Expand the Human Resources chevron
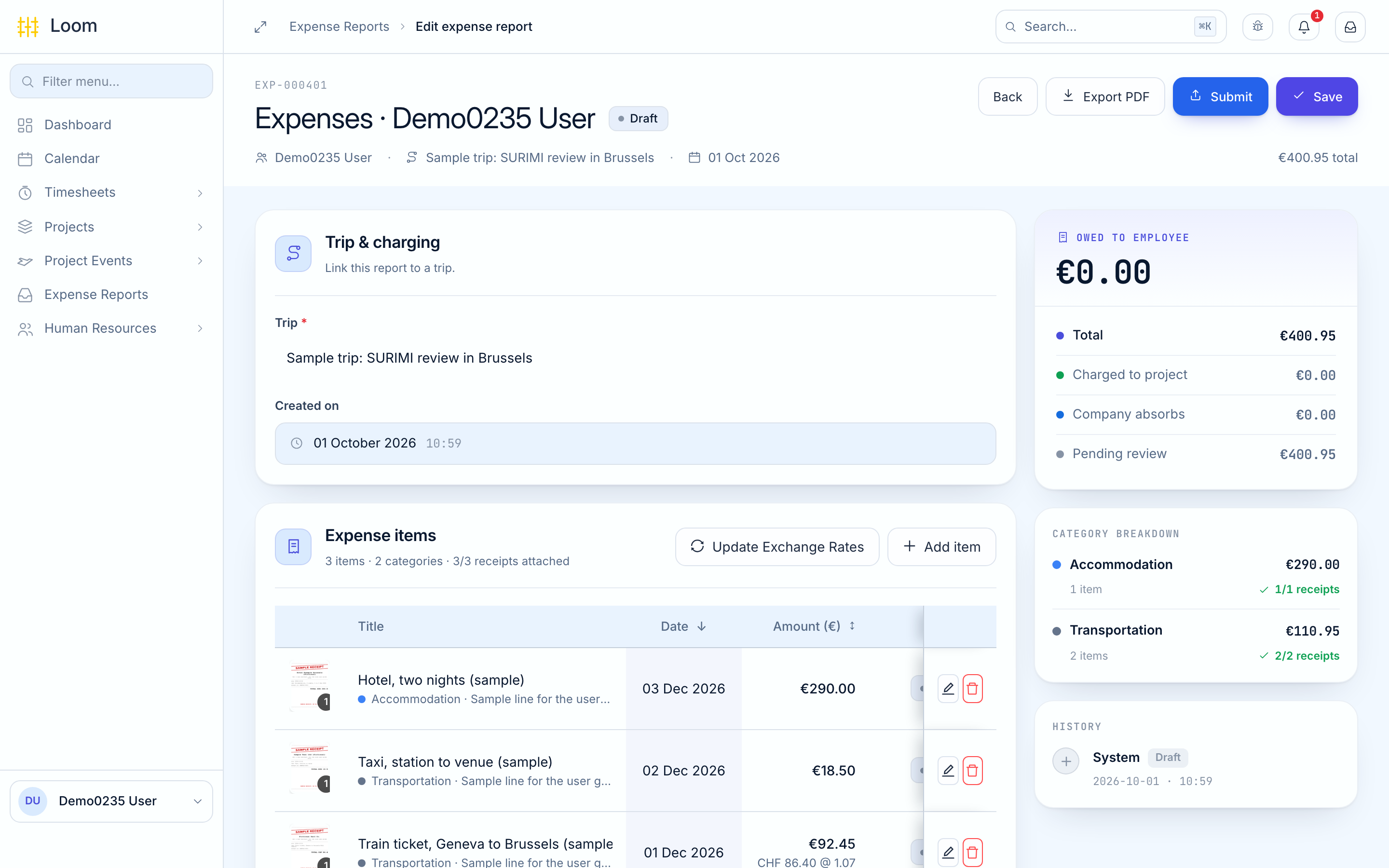 click(x=200, y=328)
